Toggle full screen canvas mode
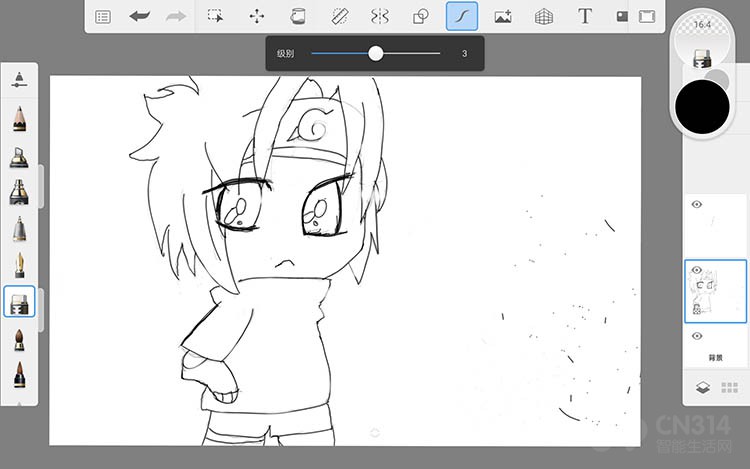 click(647, 17)
